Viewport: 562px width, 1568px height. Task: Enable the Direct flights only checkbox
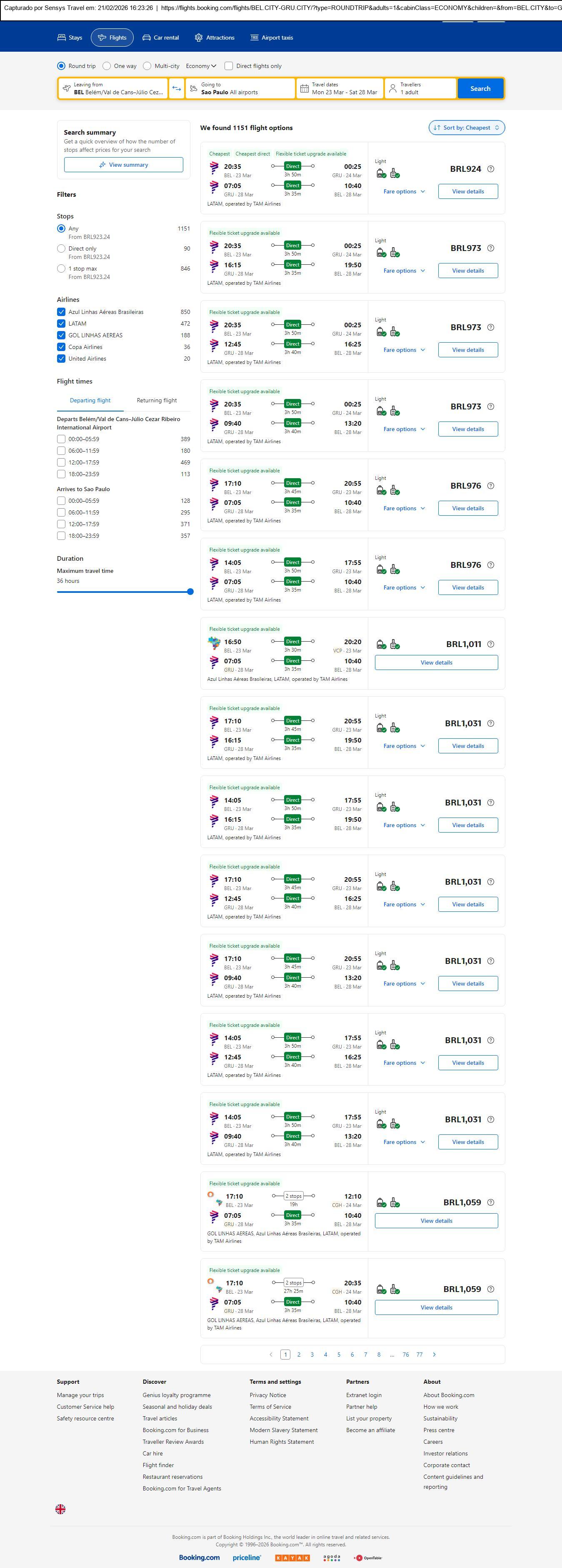point(229,66)
